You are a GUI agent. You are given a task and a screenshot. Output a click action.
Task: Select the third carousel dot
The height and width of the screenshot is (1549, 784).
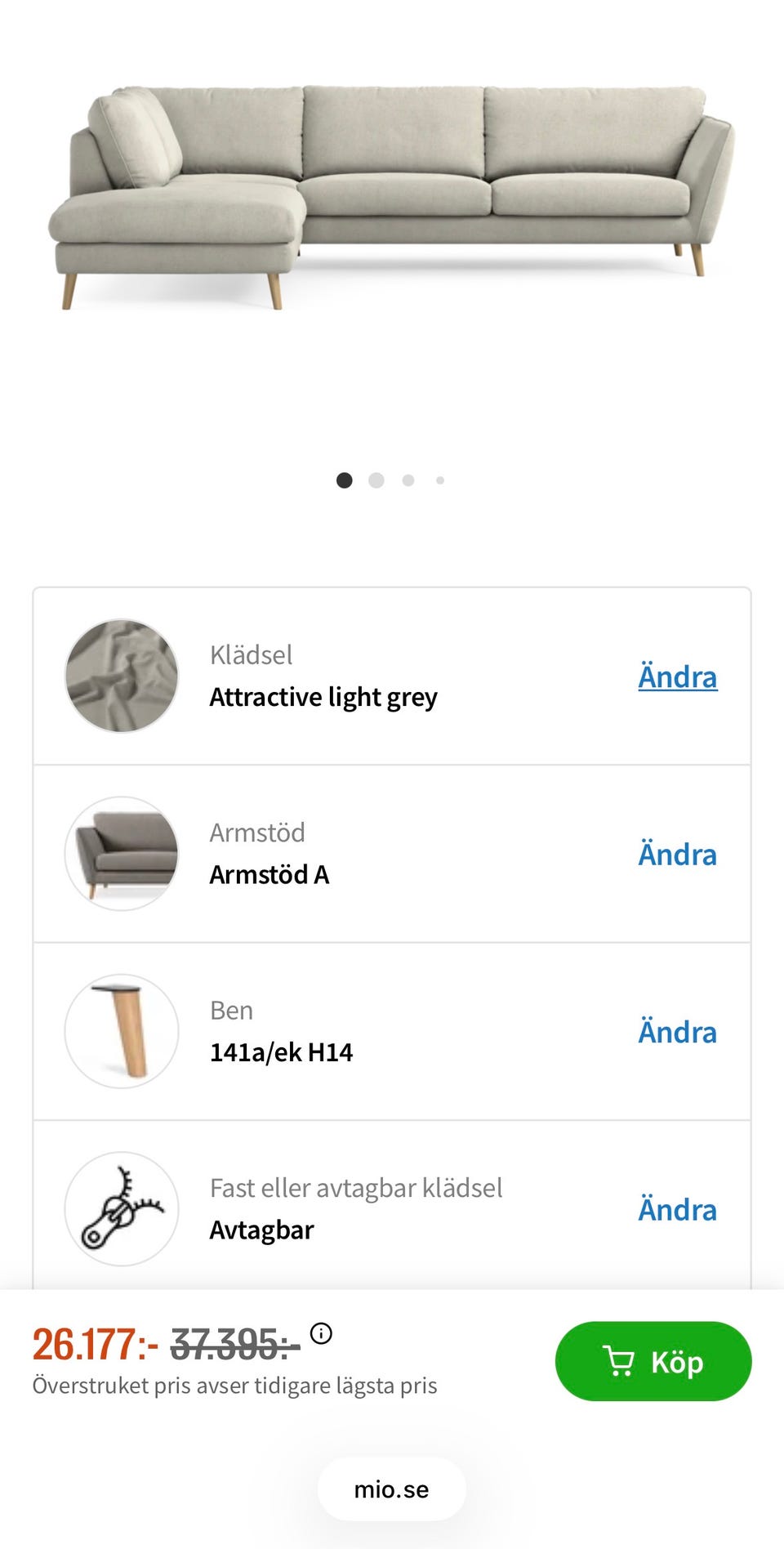[x=408, y=480]
